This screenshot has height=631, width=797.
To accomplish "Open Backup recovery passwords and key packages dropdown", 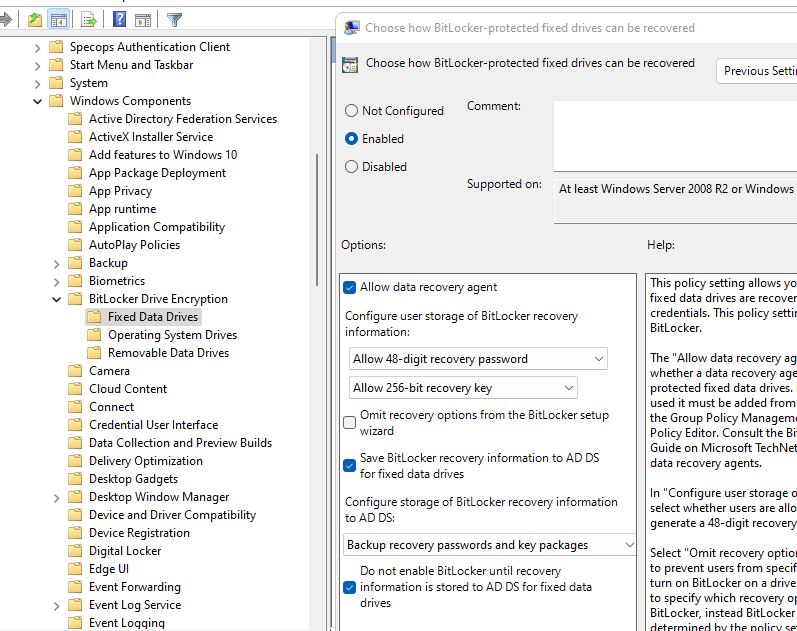I will coord(490,545).
